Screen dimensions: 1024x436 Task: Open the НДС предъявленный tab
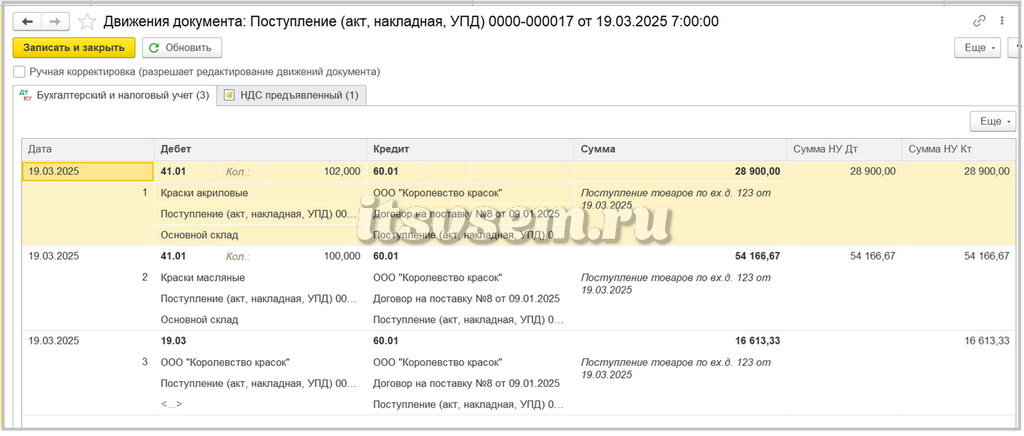(x=291, y=95)
